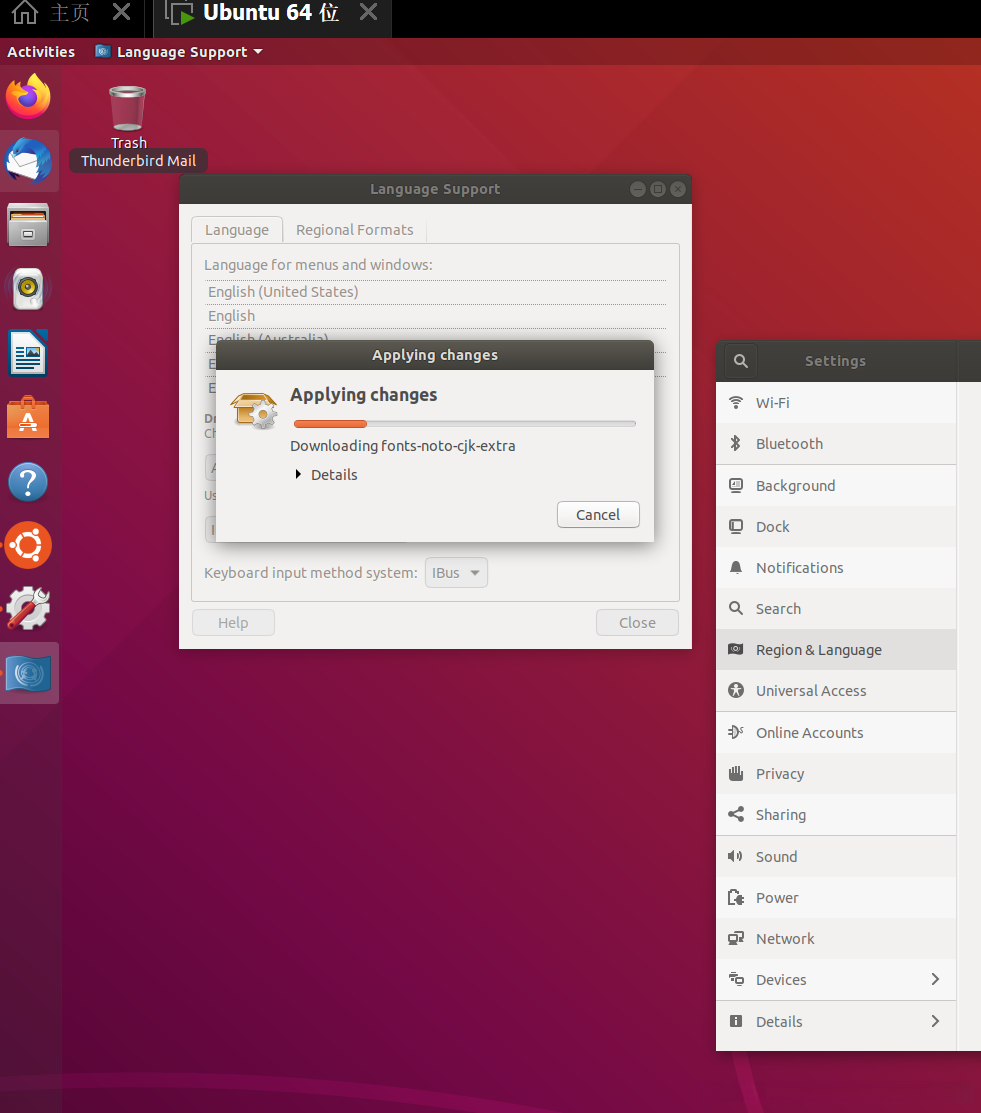Open the Activities overview
This screenshot has height=1113, width=981.
(40, 52)
